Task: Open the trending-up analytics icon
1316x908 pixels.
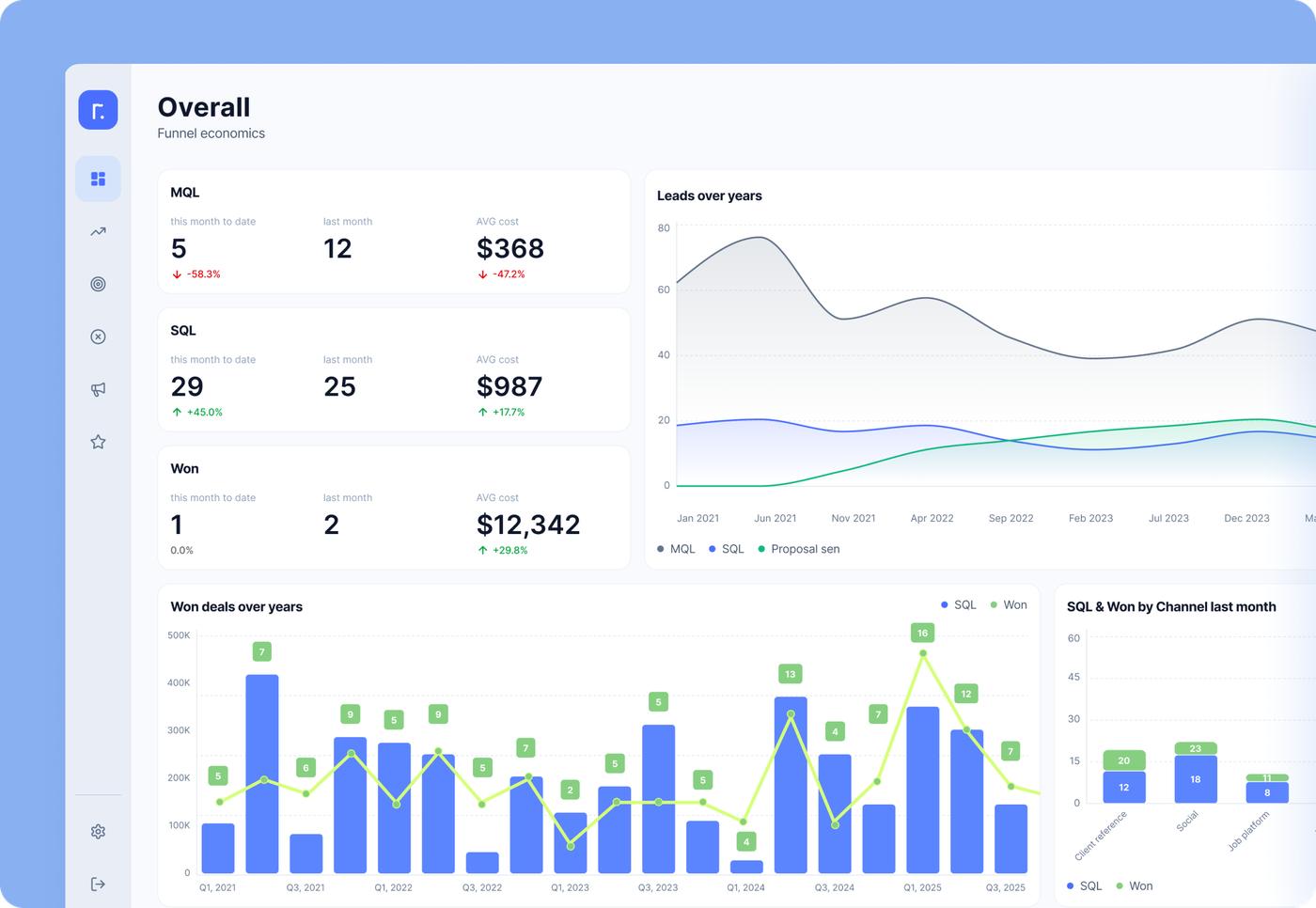Action: pos(98,231)
